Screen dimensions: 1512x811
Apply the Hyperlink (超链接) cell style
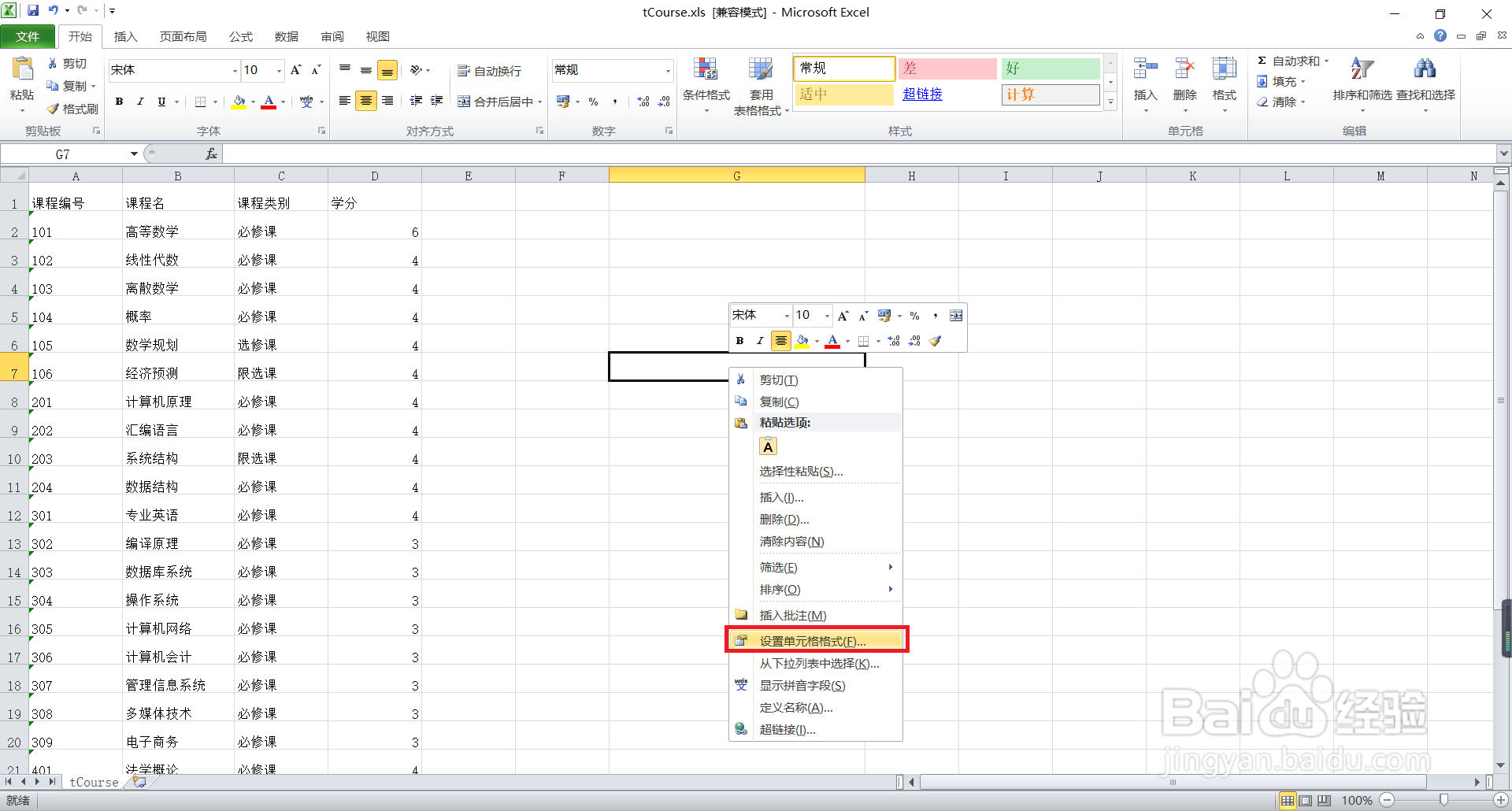click(947, 94)
